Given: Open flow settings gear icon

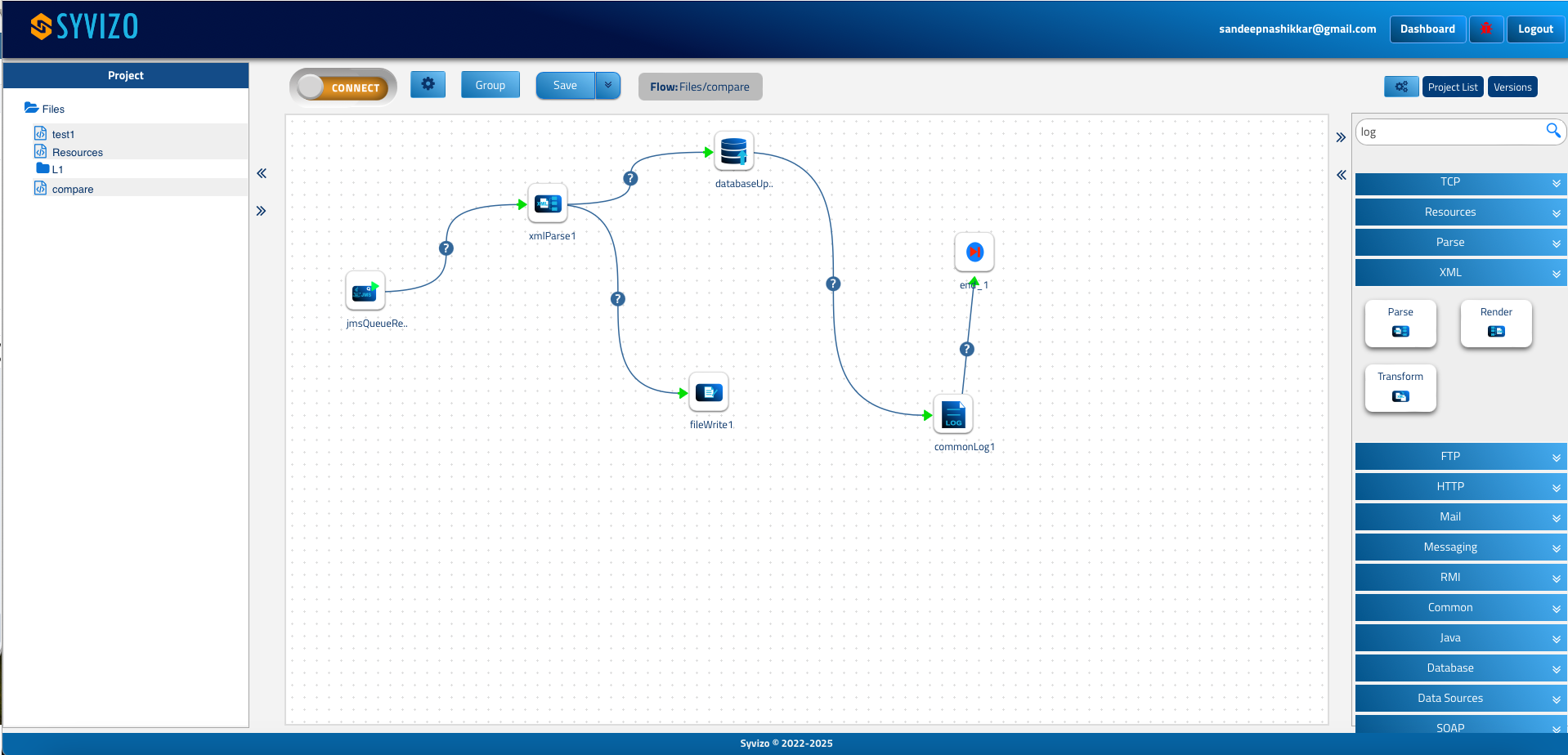Looking at the screenshot, I should pos(428,84).
